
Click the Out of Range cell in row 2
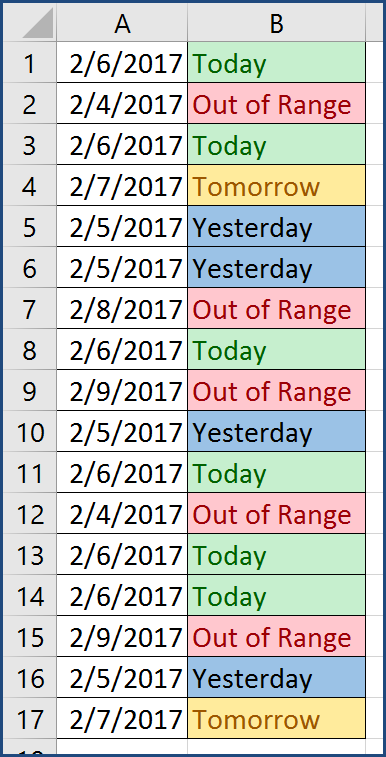[x=276, y=103]
